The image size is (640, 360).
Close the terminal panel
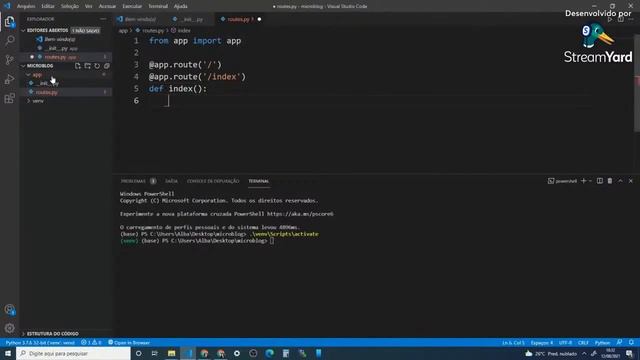pos(631,181)
